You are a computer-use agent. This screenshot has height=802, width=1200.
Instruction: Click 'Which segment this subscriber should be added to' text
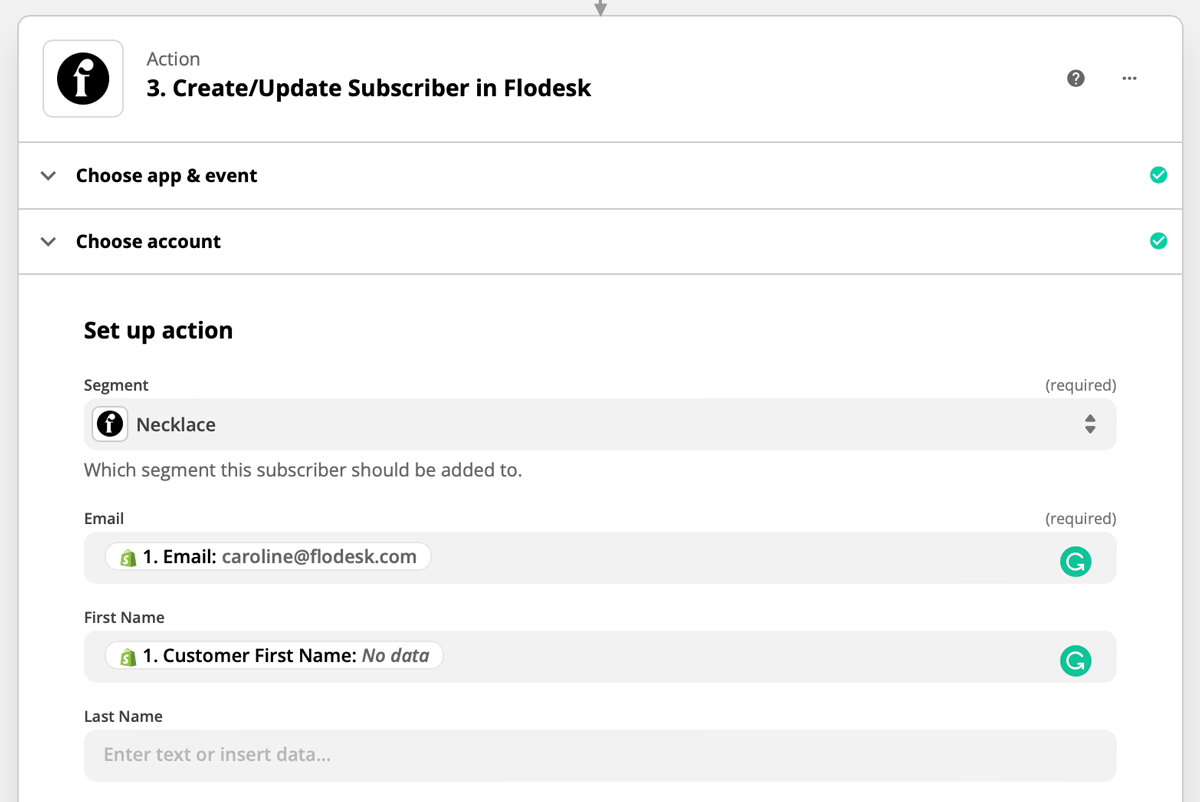tap(303, 469)
